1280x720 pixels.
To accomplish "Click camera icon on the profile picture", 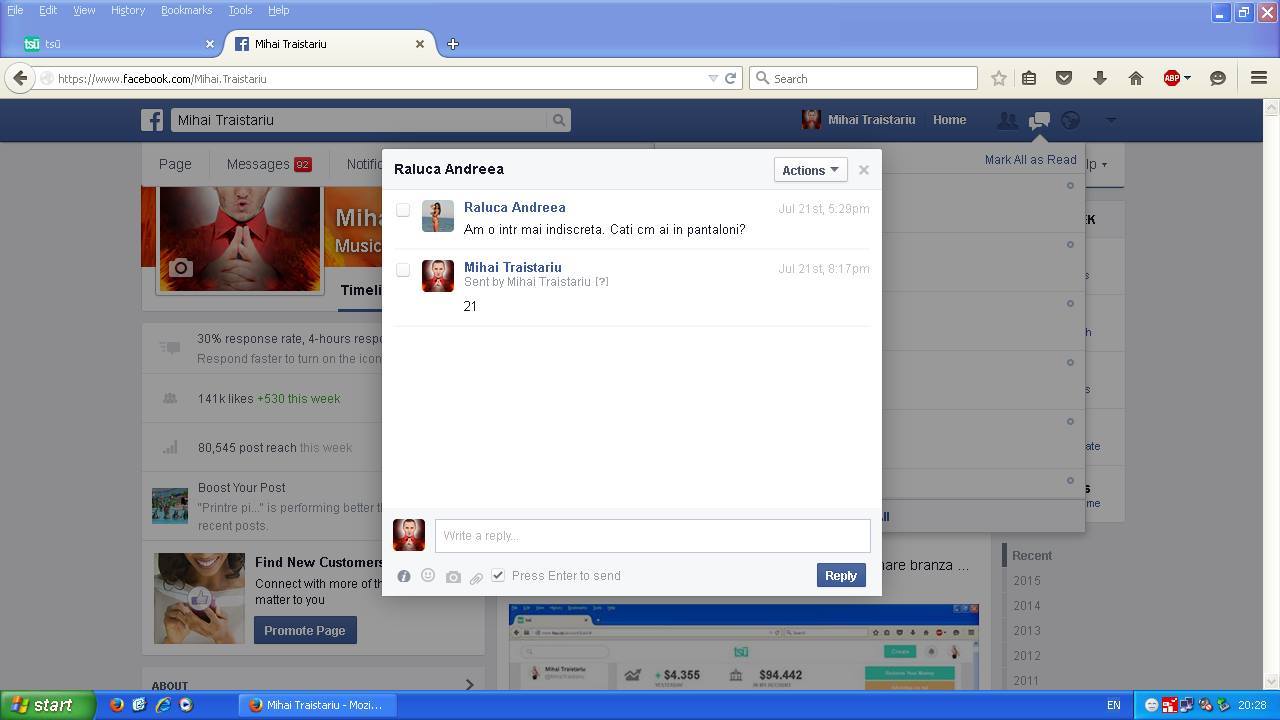I will tap(180, 267).
